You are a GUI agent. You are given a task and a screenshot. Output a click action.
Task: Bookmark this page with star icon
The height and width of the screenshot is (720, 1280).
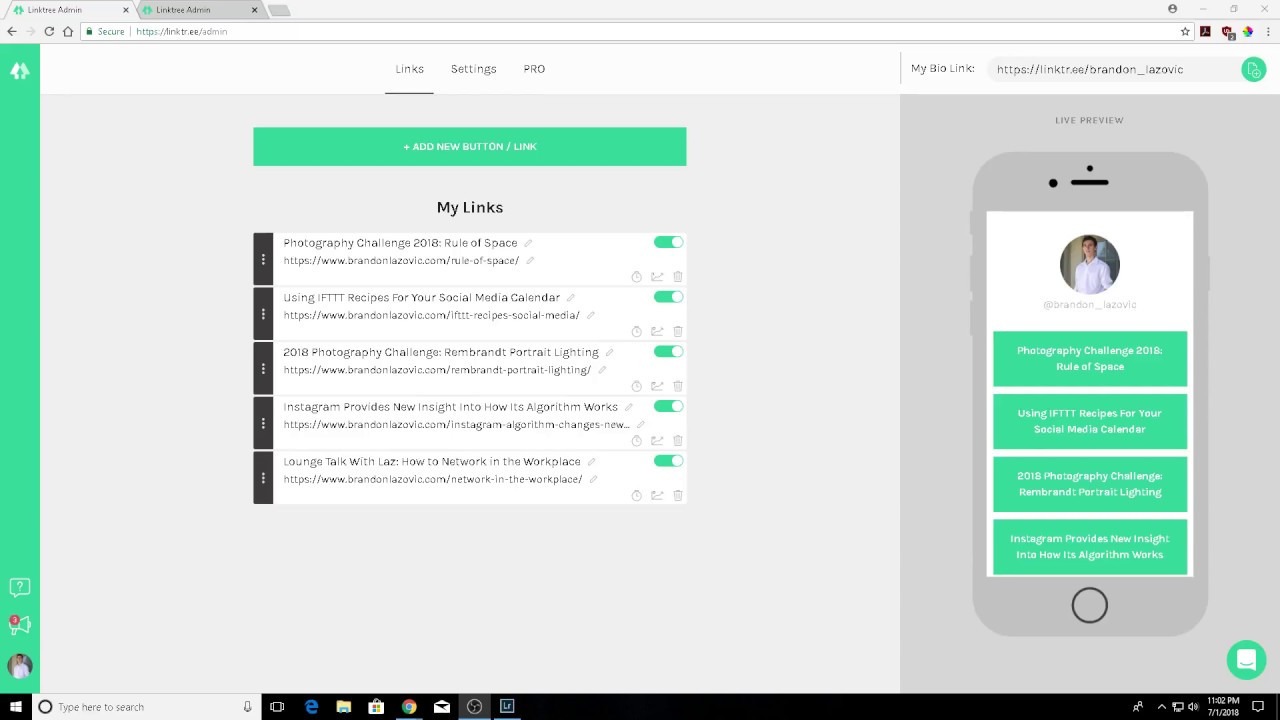click(1186, 32)
